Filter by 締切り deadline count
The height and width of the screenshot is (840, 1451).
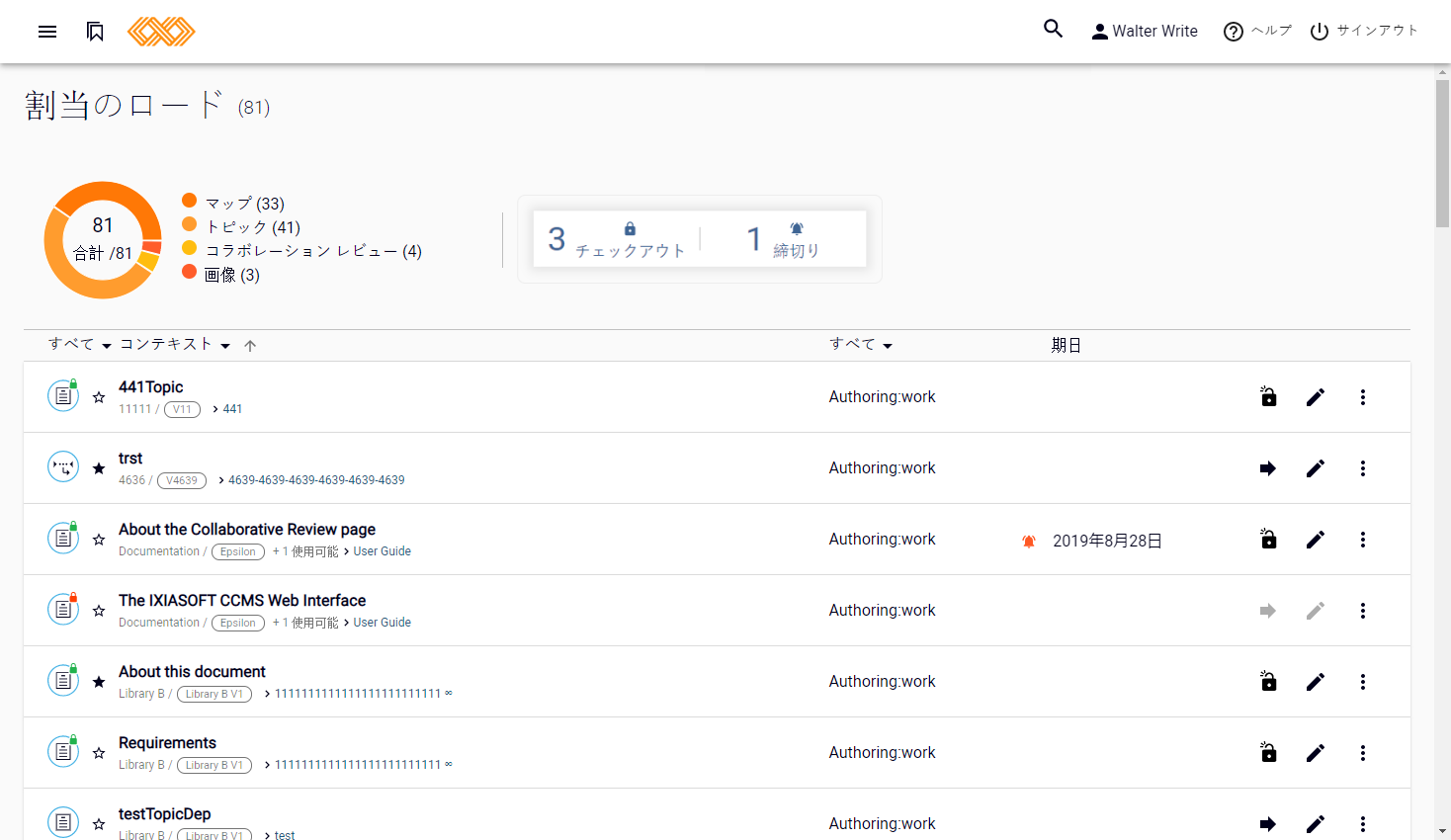point(784,238)
